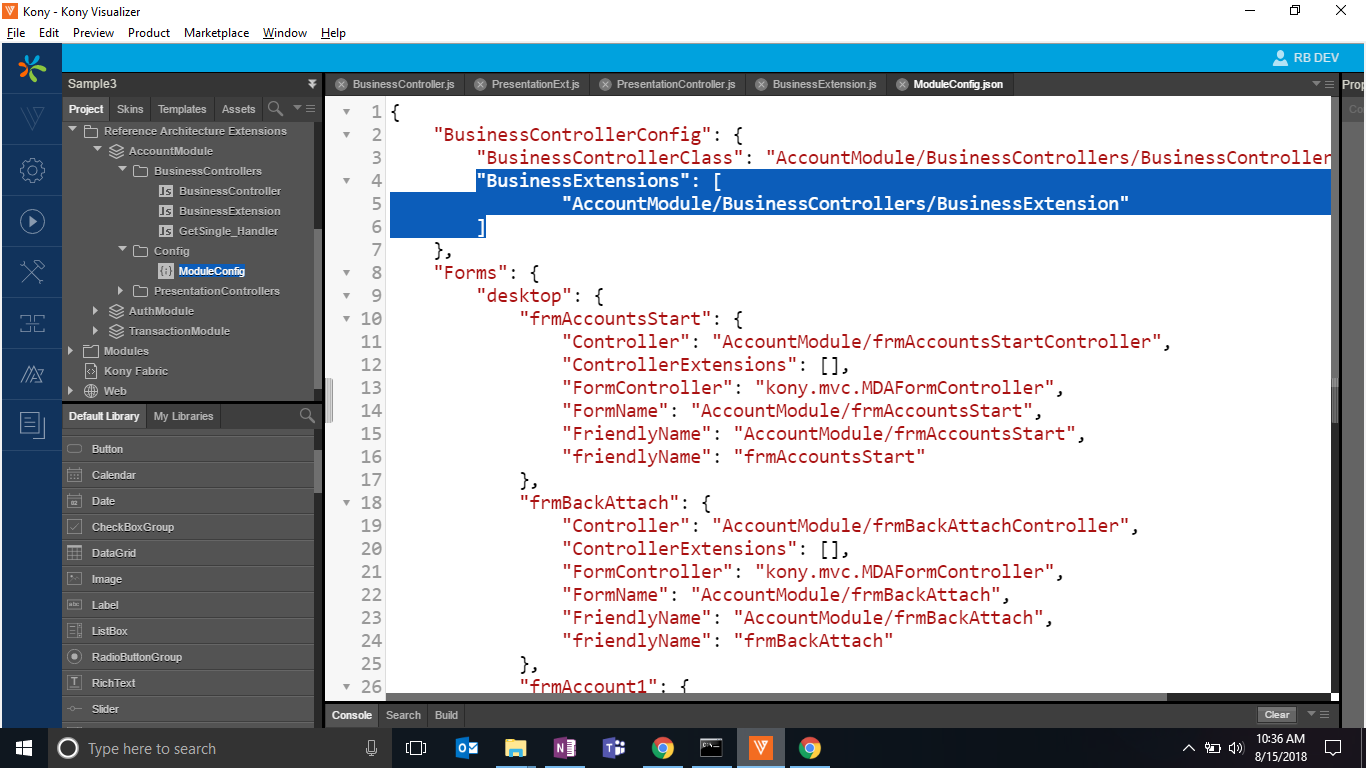
Task: Open the Marketplace menu
Action: tap(216, 33)
